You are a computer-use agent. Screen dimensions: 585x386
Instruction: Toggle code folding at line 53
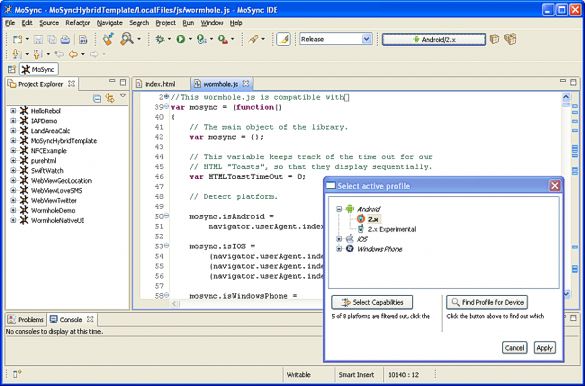166,245
